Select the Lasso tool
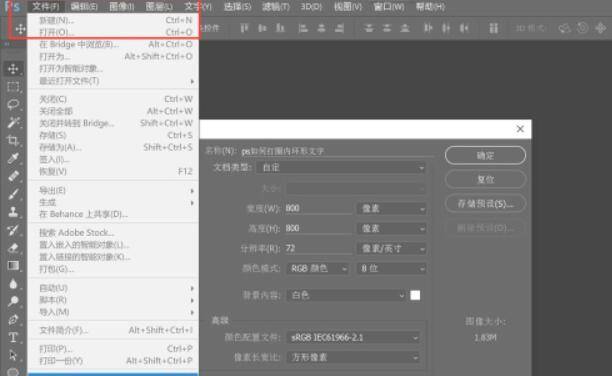This screenshot has width=612, height=376. coord(13,104)
